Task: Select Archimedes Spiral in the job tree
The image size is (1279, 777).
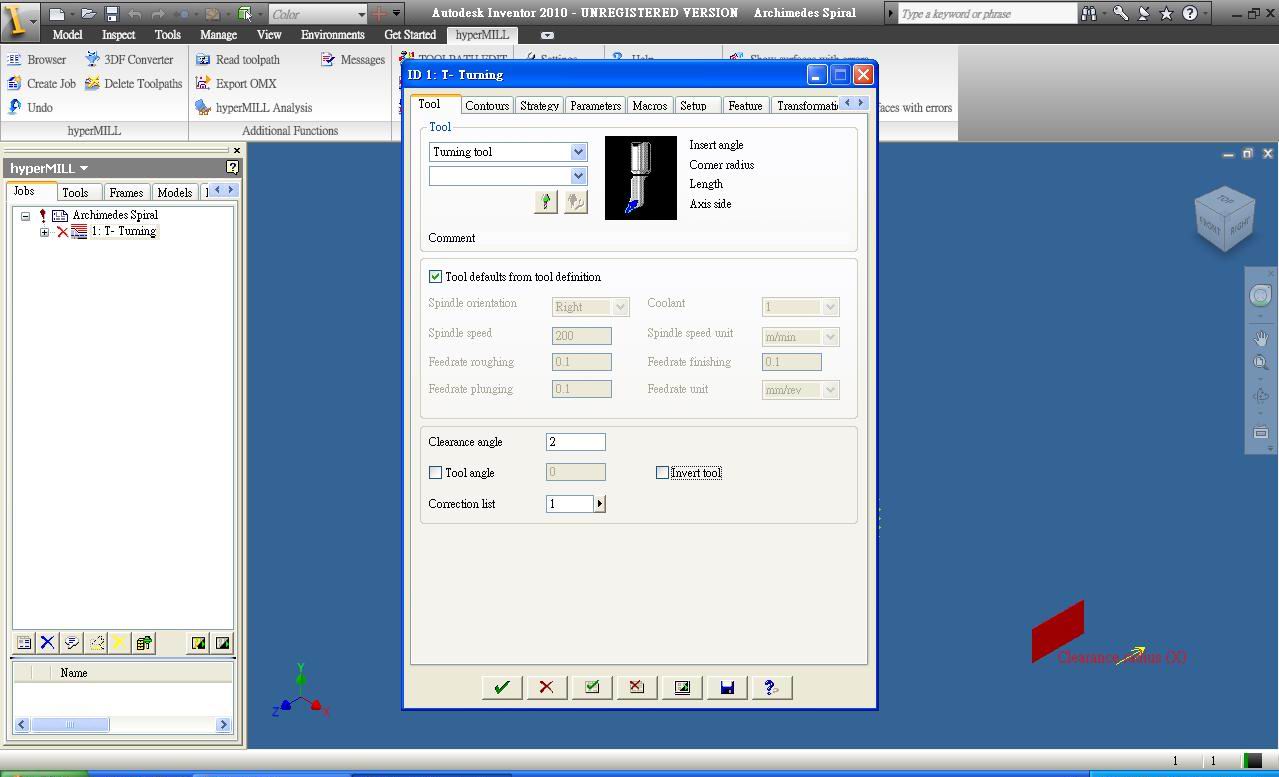Action: point(115,215)
